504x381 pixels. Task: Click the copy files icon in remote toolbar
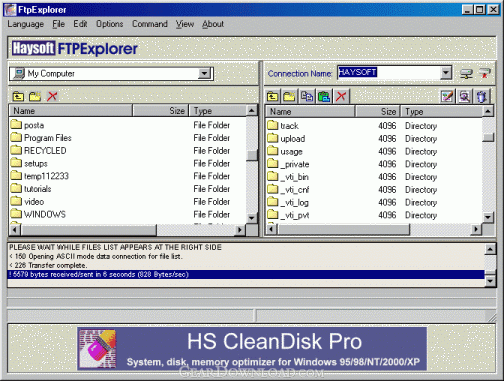pyautogui.click(x=307, y=97)
